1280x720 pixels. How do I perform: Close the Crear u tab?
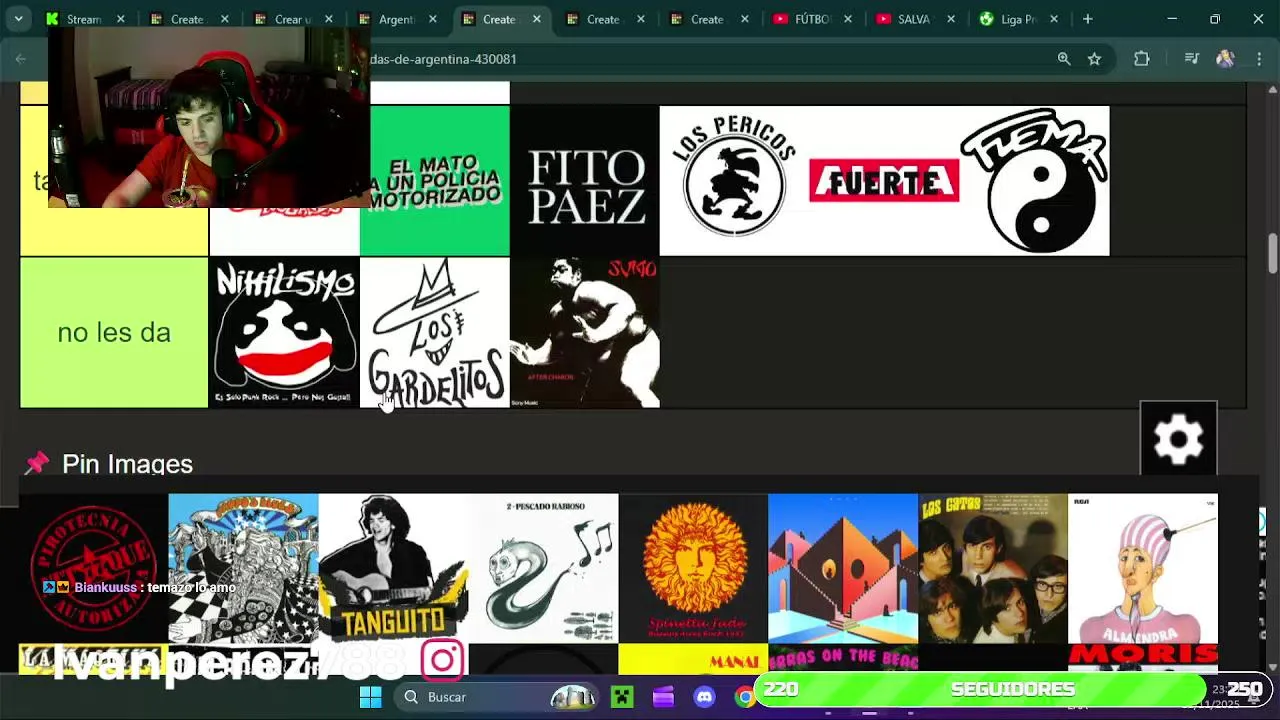[x=328, y=19]
